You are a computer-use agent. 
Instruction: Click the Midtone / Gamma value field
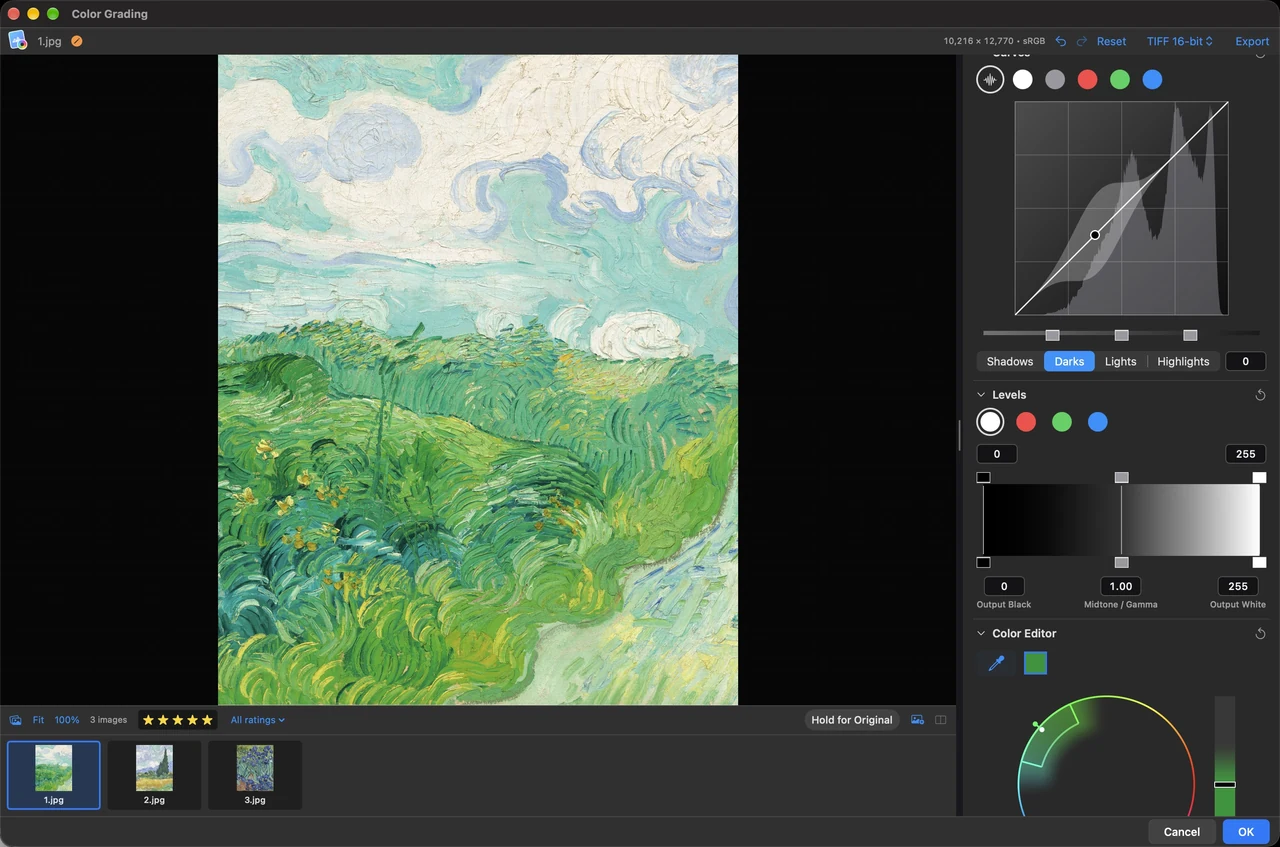[x=1121, y=586]
